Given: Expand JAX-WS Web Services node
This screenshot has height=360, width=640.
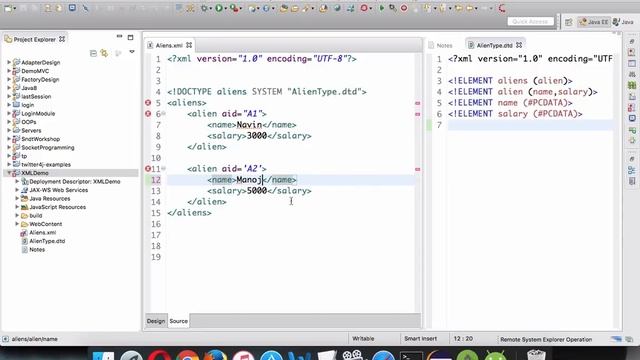Looking at the screenshot, I should (x=17, y=190).
